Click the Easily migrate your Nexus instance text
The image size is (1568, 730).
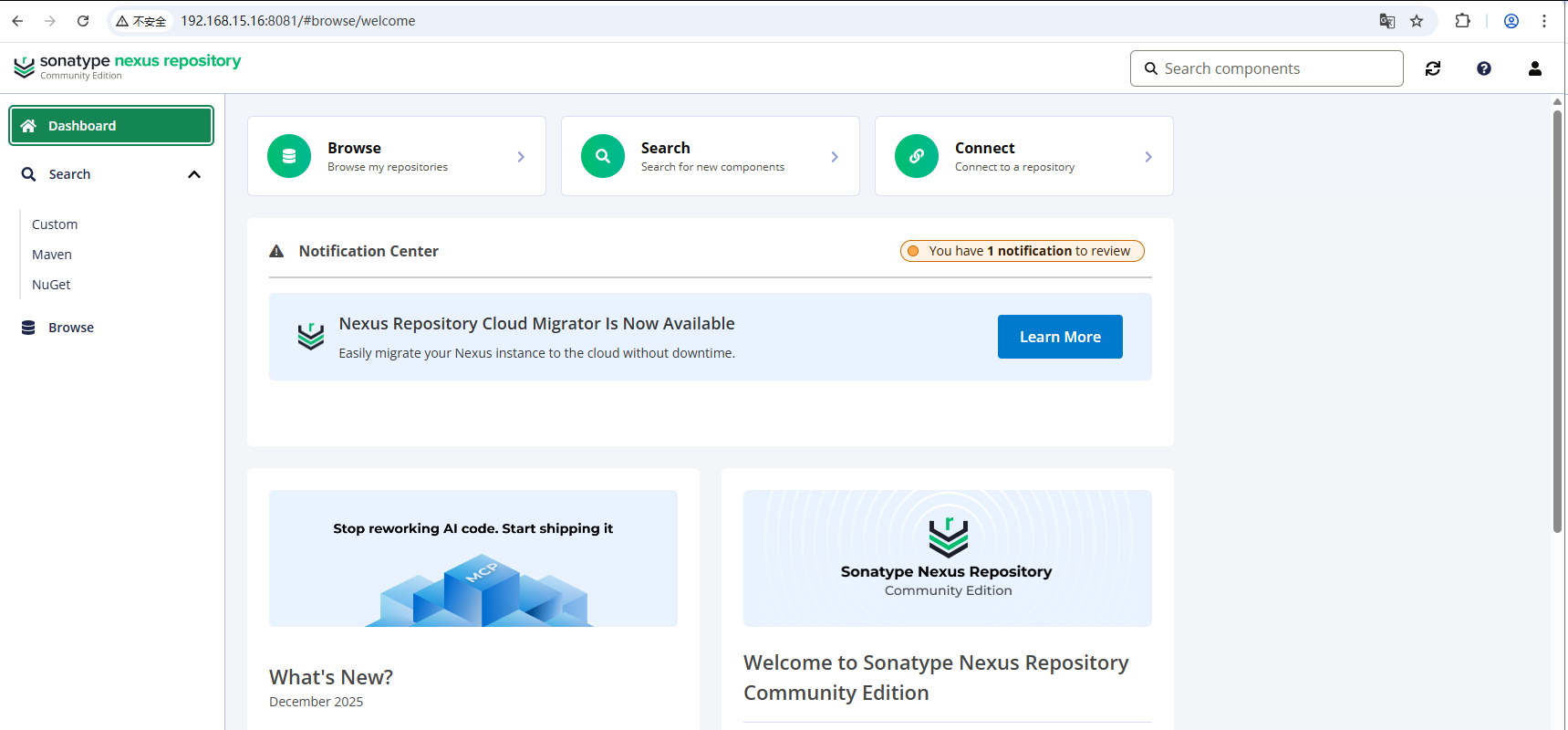coord(537,353)
